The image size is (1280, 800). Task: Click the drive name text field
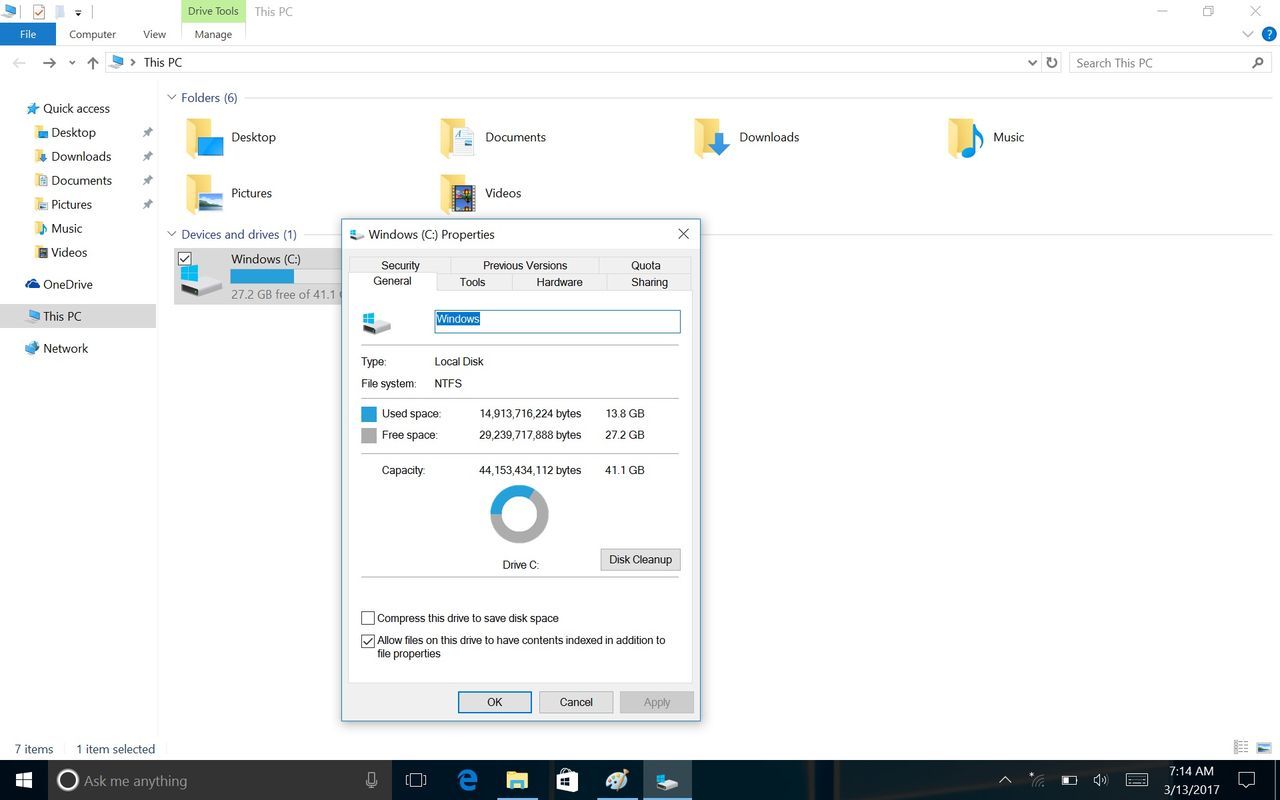pos(557,320)
